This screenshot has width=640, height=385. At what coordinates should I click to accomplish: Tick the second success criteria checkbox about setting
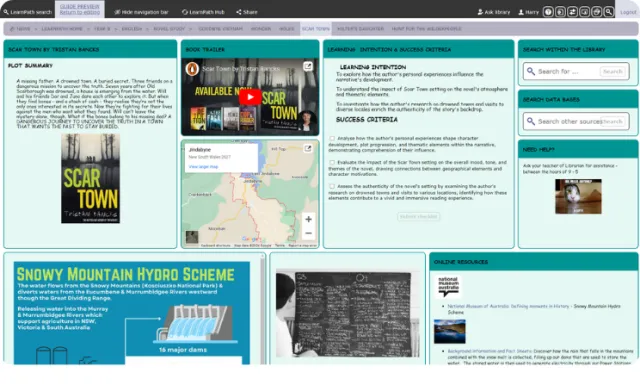(x=332, y=162)
